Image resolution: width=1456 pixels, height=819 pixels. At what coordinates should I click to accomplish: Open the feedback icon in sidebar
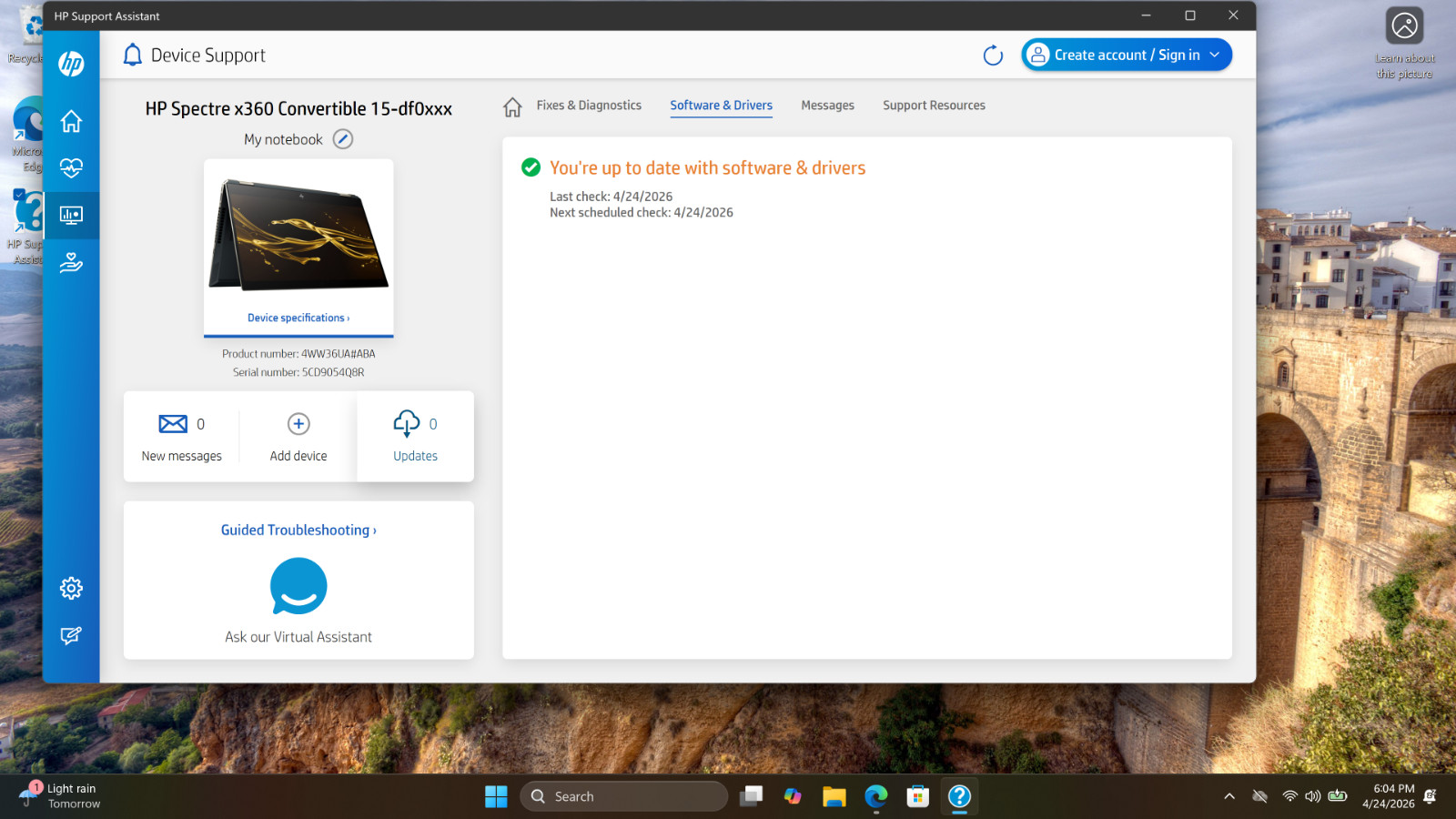click(71, 635)
